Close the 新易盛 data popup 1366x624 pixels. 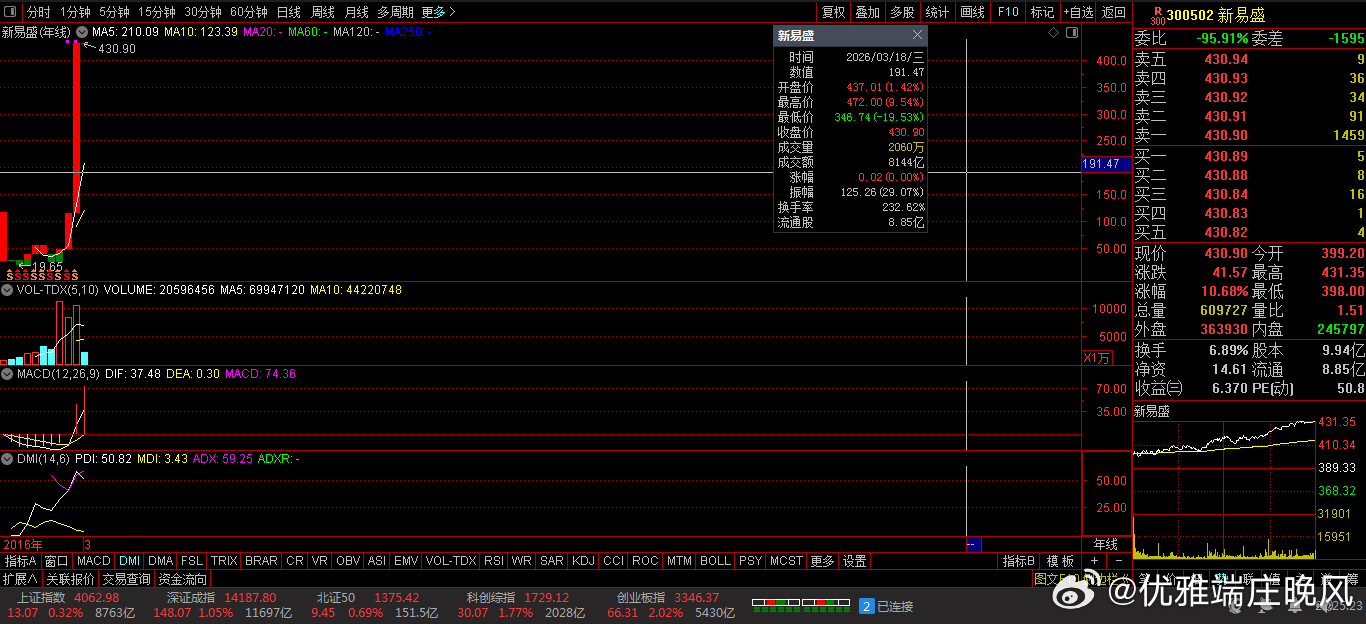click(x=917, y=35)
